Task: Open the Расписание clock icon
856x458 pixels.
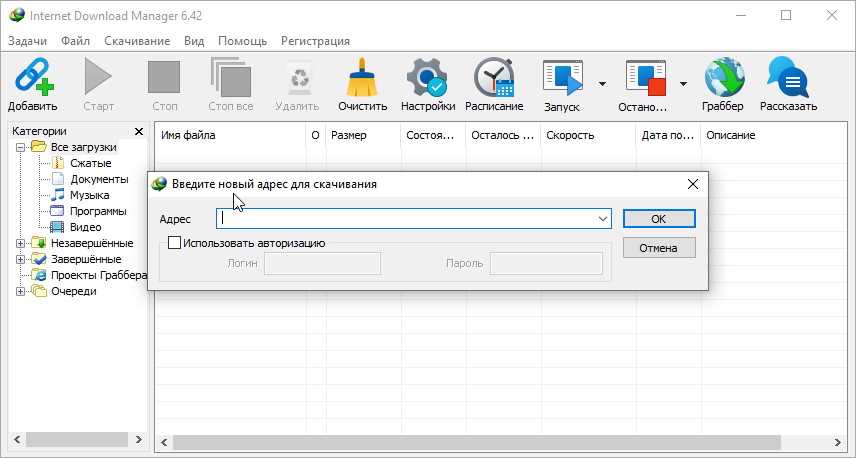Action: coord(494,78)
